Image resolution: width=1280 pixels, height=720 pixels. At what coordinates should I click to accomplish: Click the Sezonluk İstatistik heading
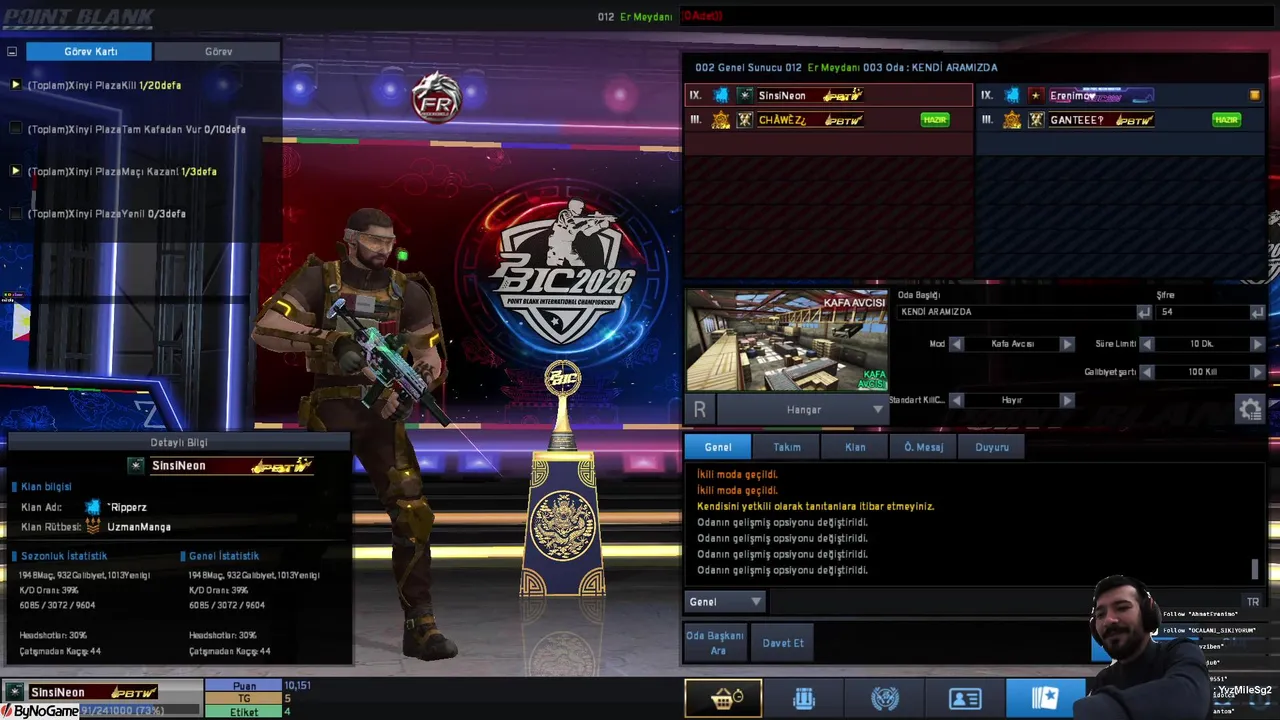coord(63,556)
